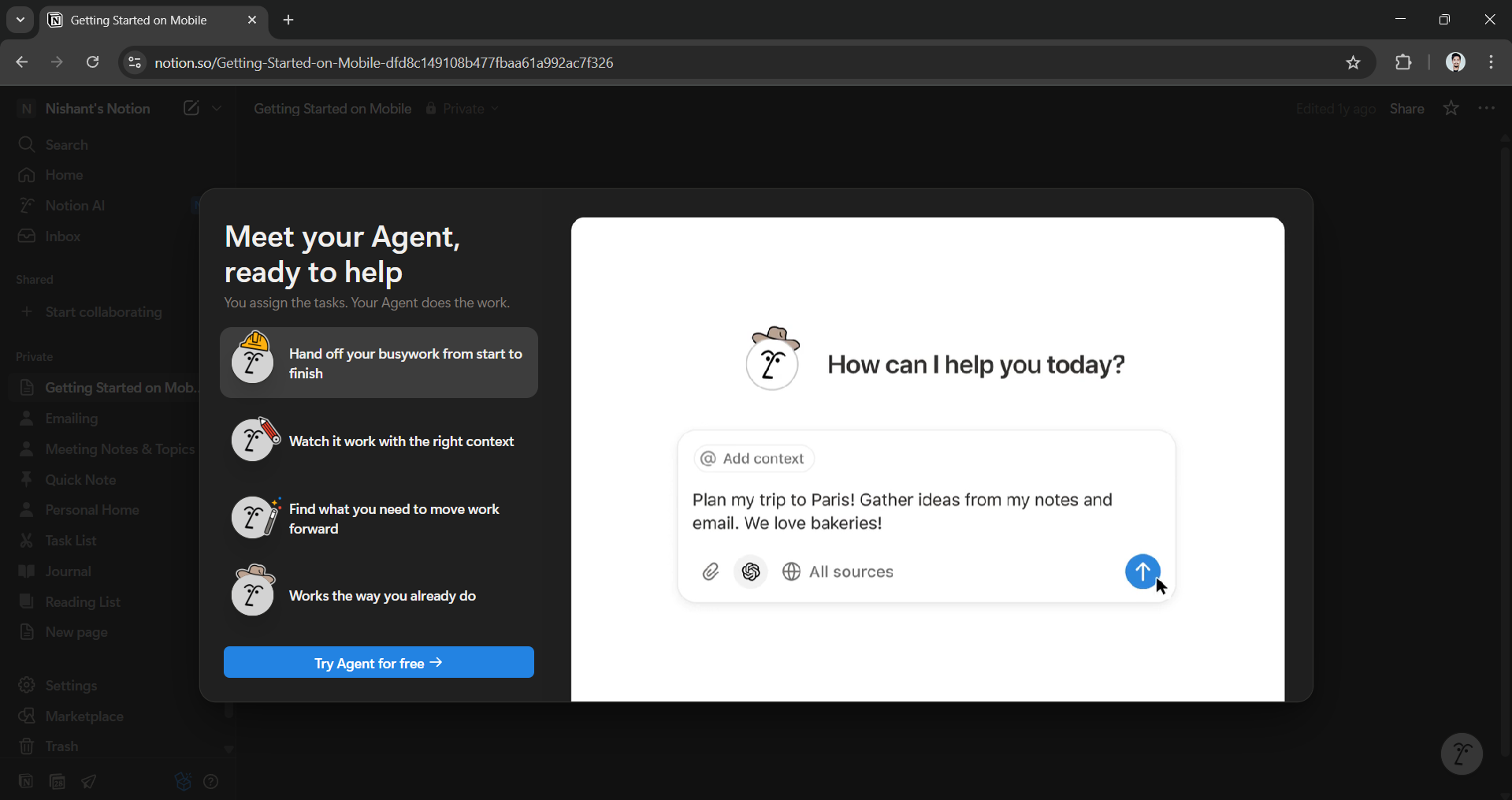This screenshot has height=800, width=1512.
Task: Open Notion AI from the sidebar
Action: [x=75, y=206]
